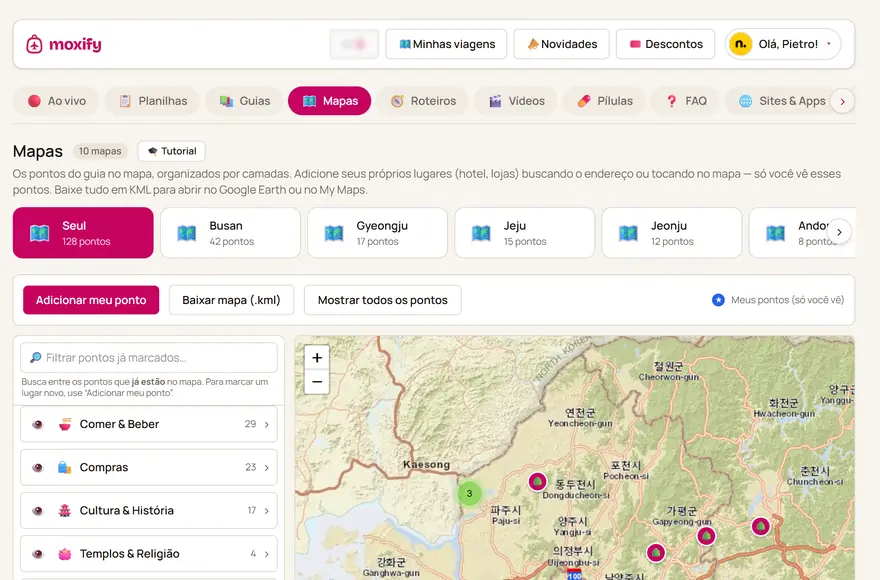Open the Tutorial button
880x580 pixels.
(x=172, y=151)
